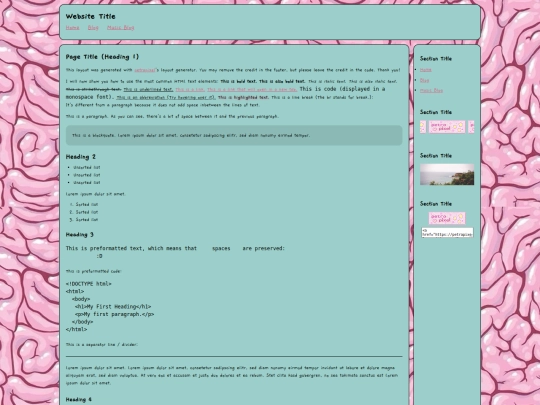Click the '<!DOCTYPE html>' preformatted code line
Viewport: 540px width, 405px height.
click(x=89, y=284)
